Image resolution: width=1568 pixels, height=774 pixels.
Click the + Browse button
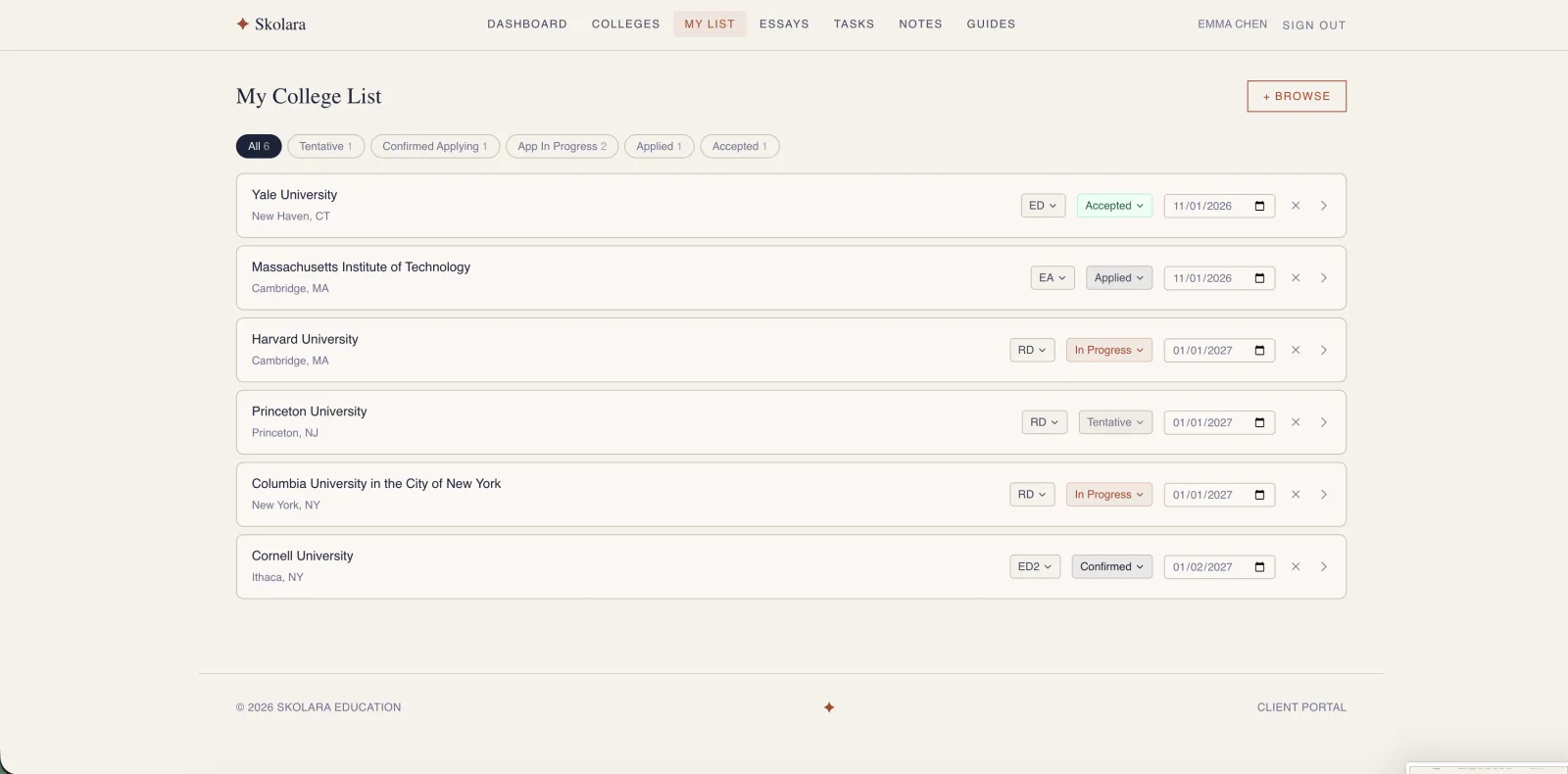[x=1297, y=96]
